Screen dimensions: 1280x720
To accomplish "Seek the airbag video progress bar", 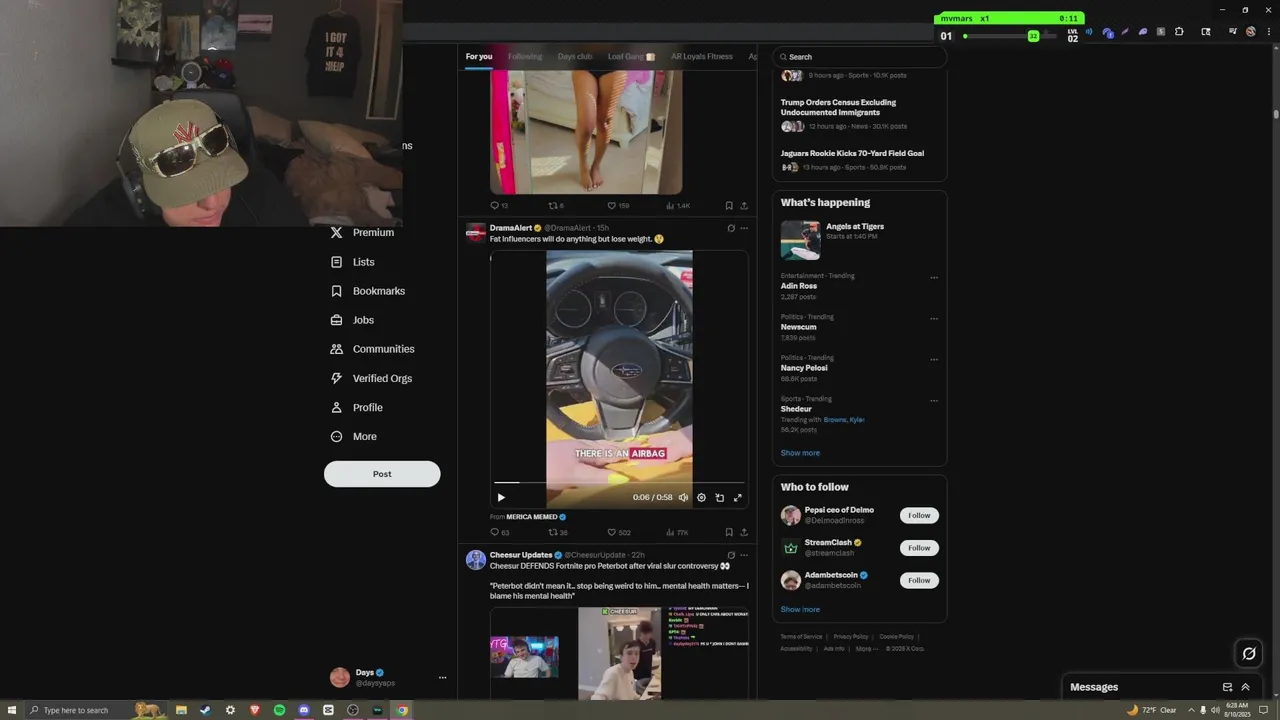I will click(x=619, y=483).
